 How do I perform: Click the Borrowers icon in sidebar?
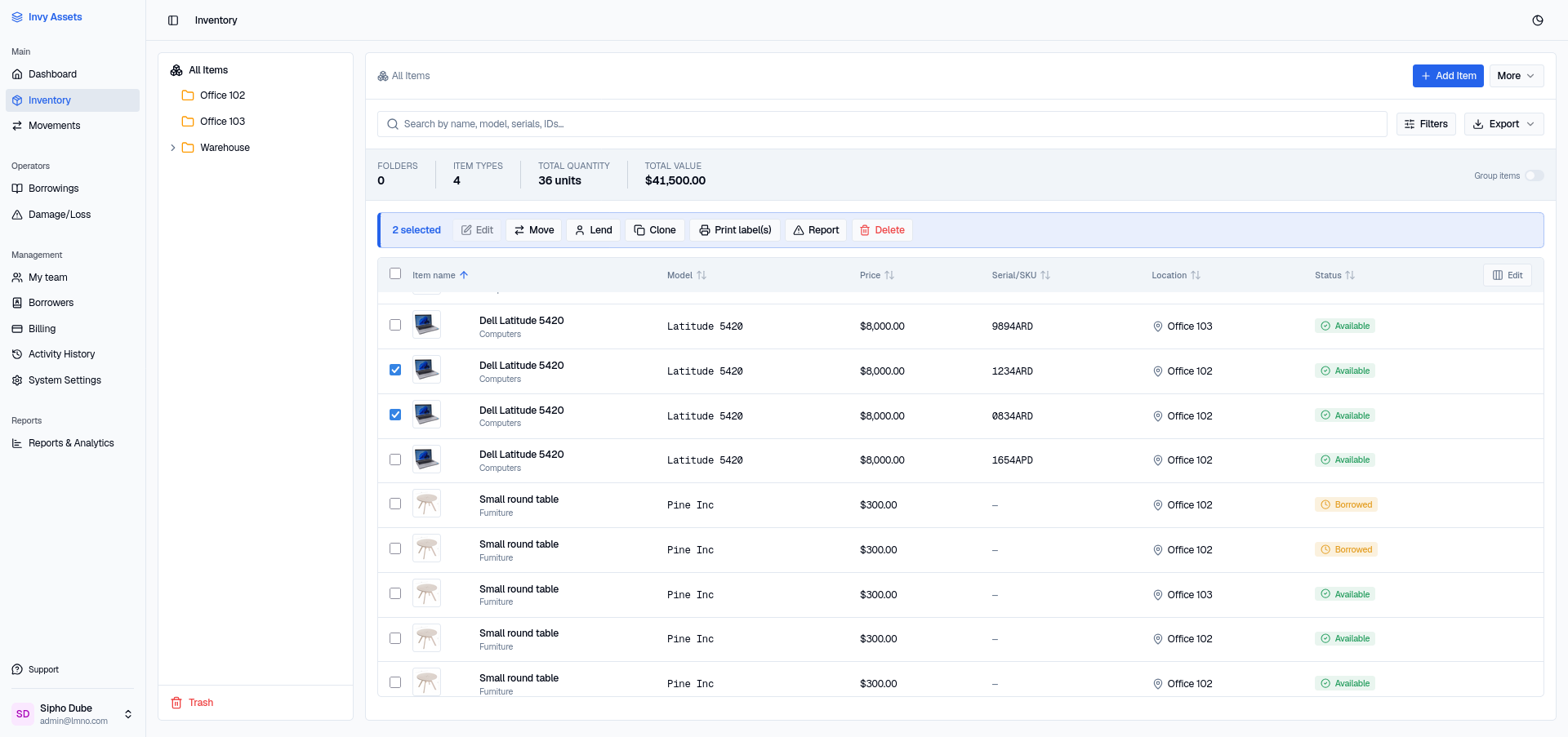[17, 303]
